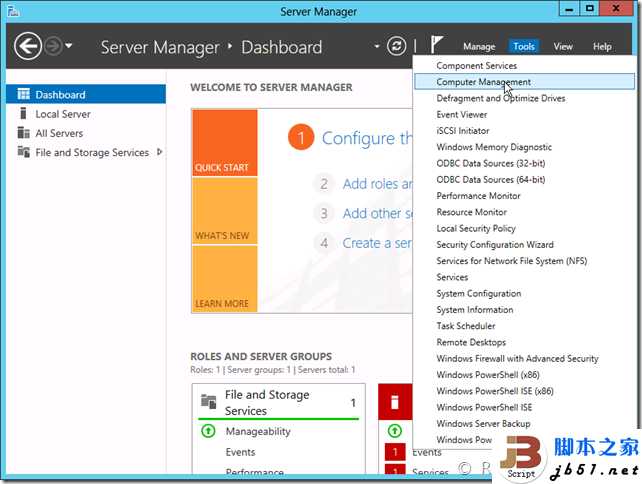The image size is (642, 484).
Task: Click the Refresh dashboard icon
Action: [396, 46]
